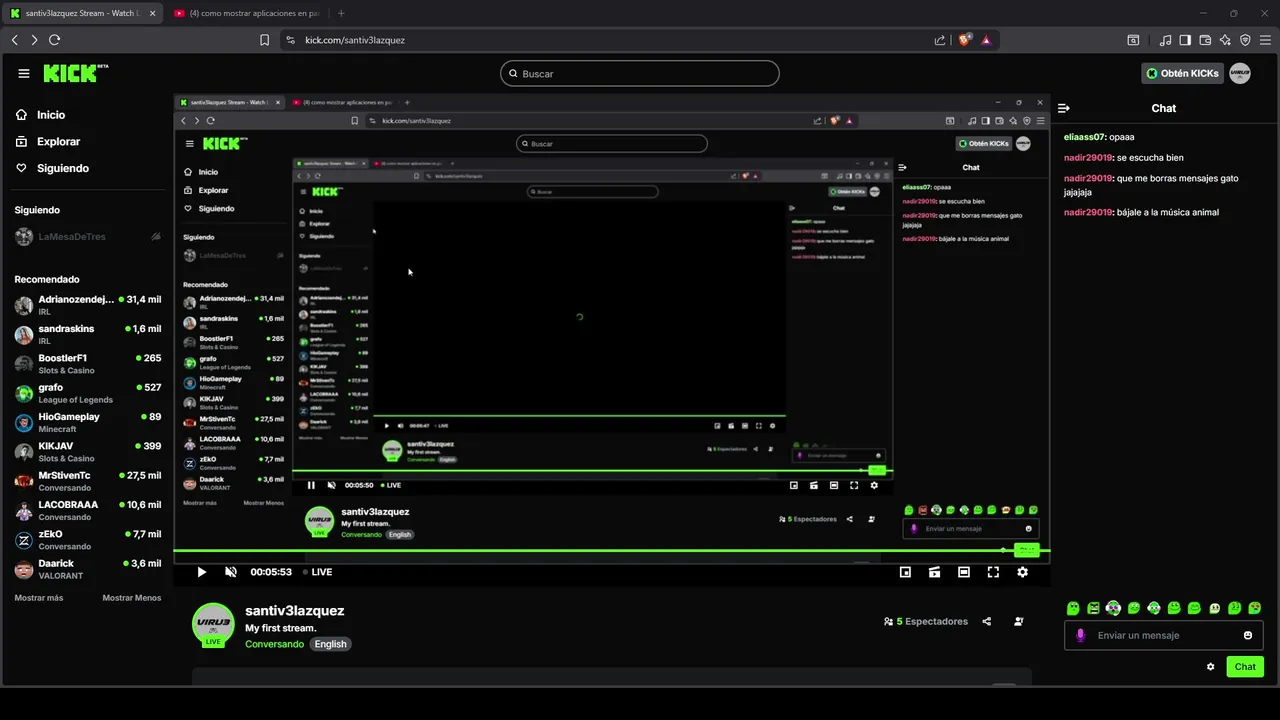Open recommended channel grafo

pyautogui.click(x=88, y=393)
